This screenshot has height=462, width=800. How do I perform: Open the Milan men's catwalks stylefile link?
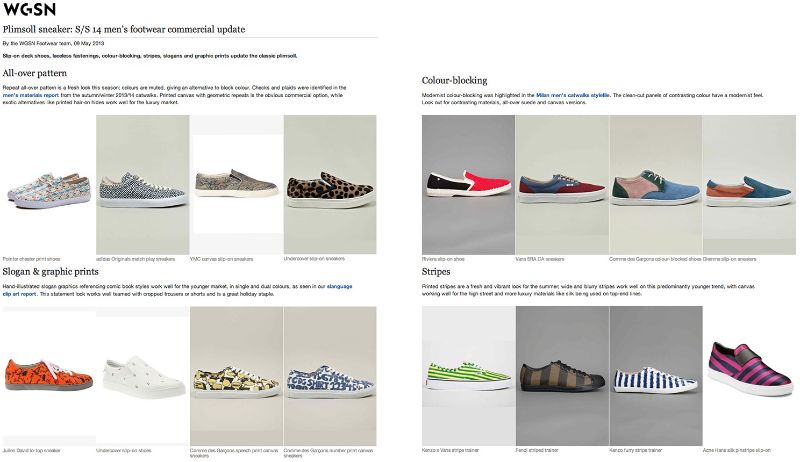point(572,95)
